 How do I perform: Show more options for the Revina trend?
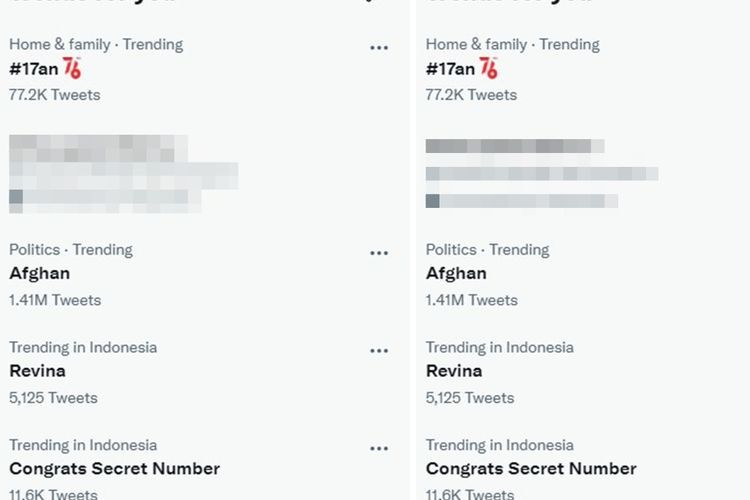coord(379,350)
